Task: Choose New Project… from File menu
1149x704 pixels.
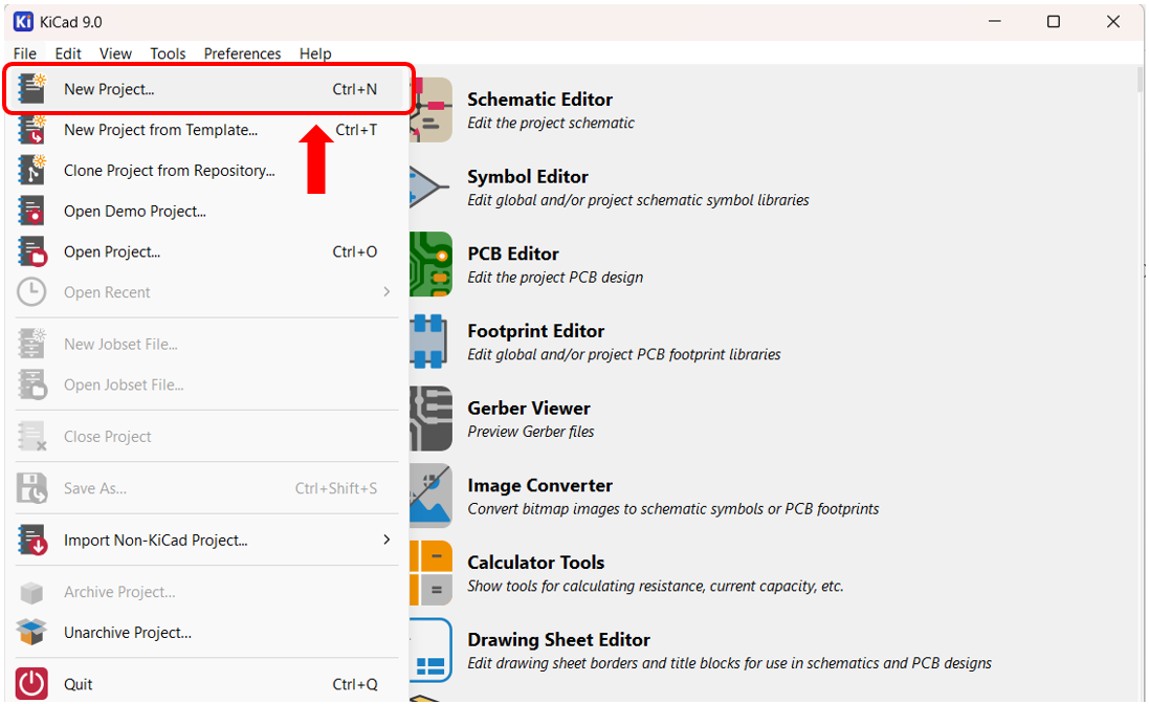Action: click(209, 89)
